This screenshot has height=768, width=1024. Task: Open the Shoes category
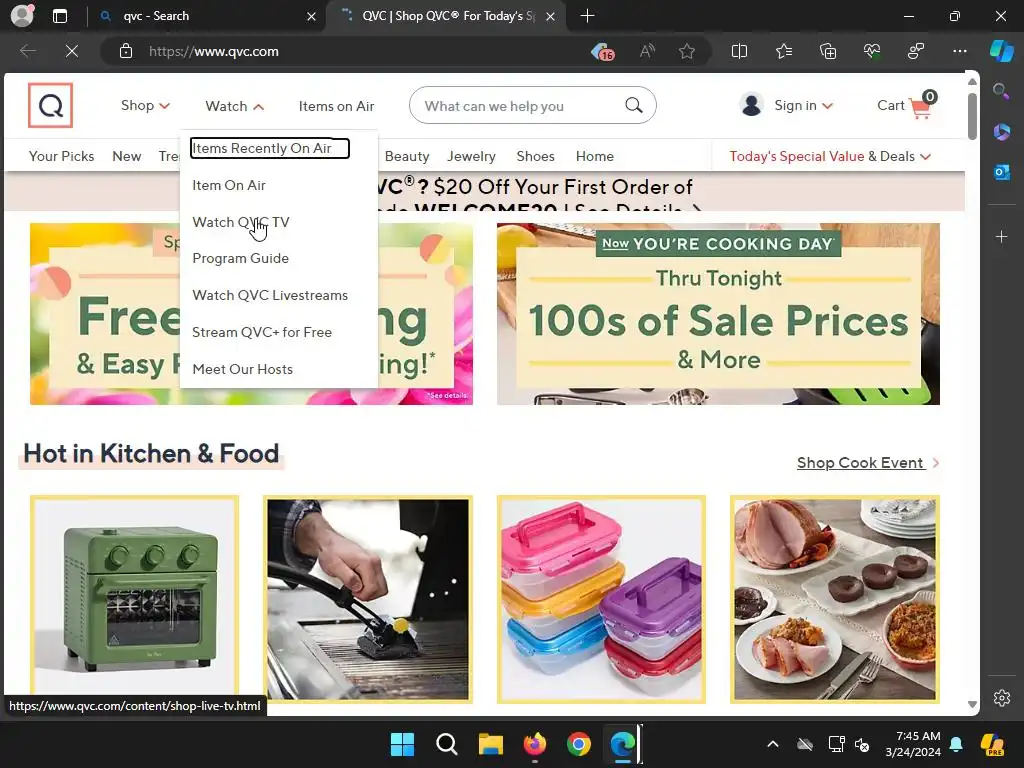[x=536, y=156]
